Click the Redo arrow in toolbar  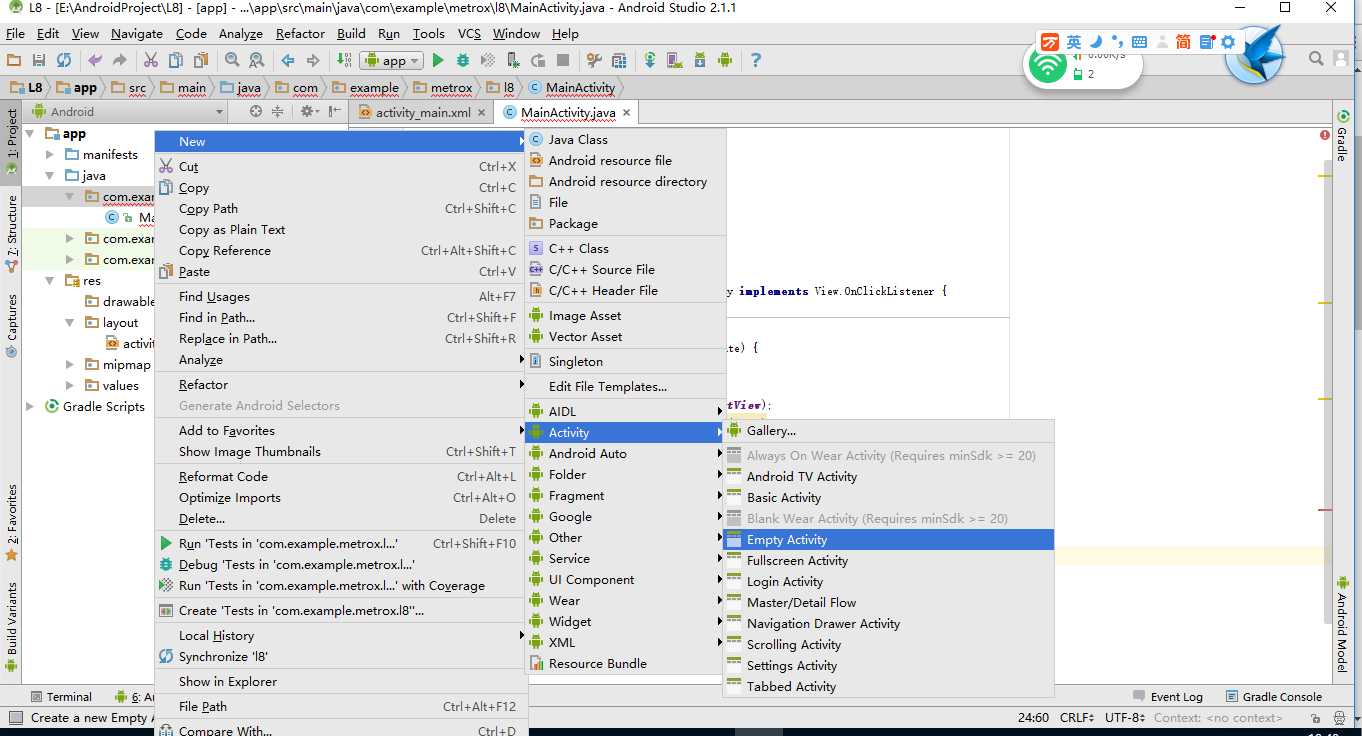point(120,60)
